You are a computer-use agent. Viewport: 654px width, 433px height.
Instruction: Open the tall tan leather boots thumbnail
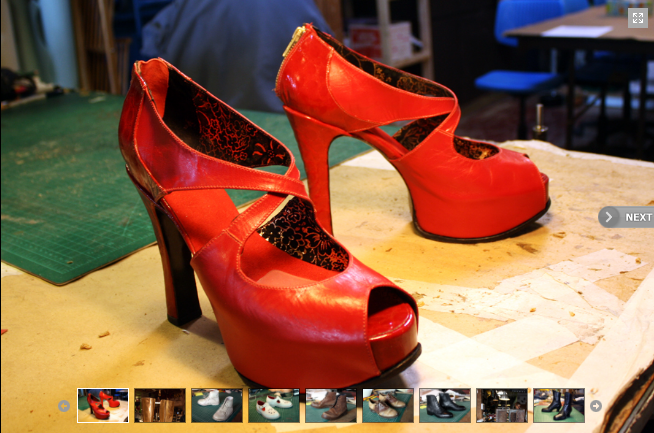[160, 405]
